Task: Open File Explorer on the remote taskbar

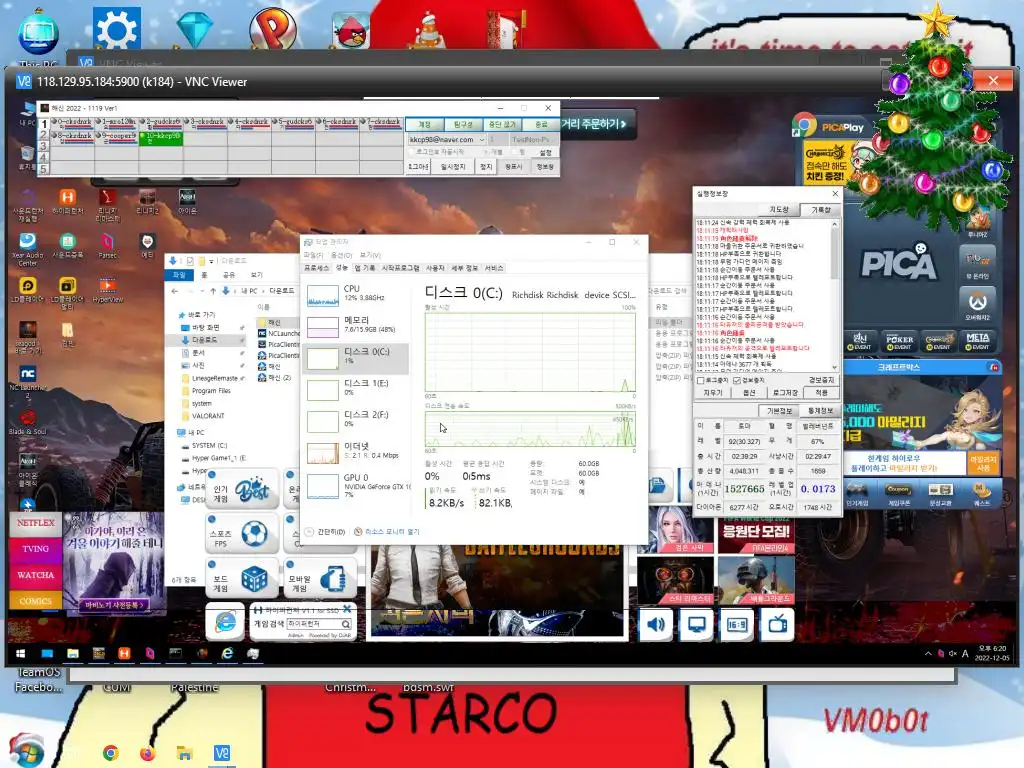Action: (72, 653)
